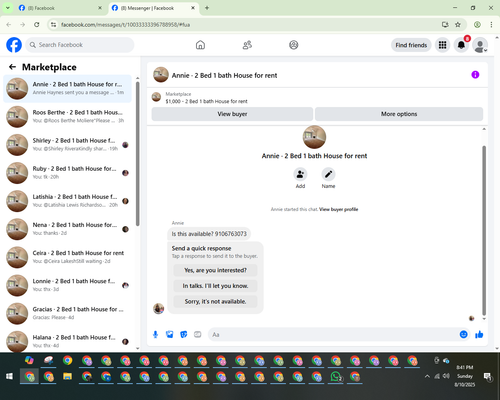
Task: Open Windows Start menu
Action: tap(10, 377)
